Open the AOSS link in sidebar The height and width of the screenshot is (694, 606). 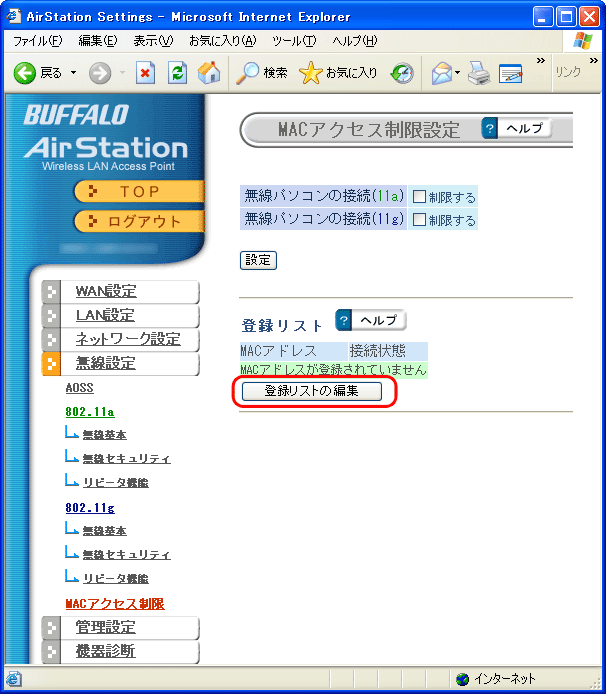tap(79, 388)
